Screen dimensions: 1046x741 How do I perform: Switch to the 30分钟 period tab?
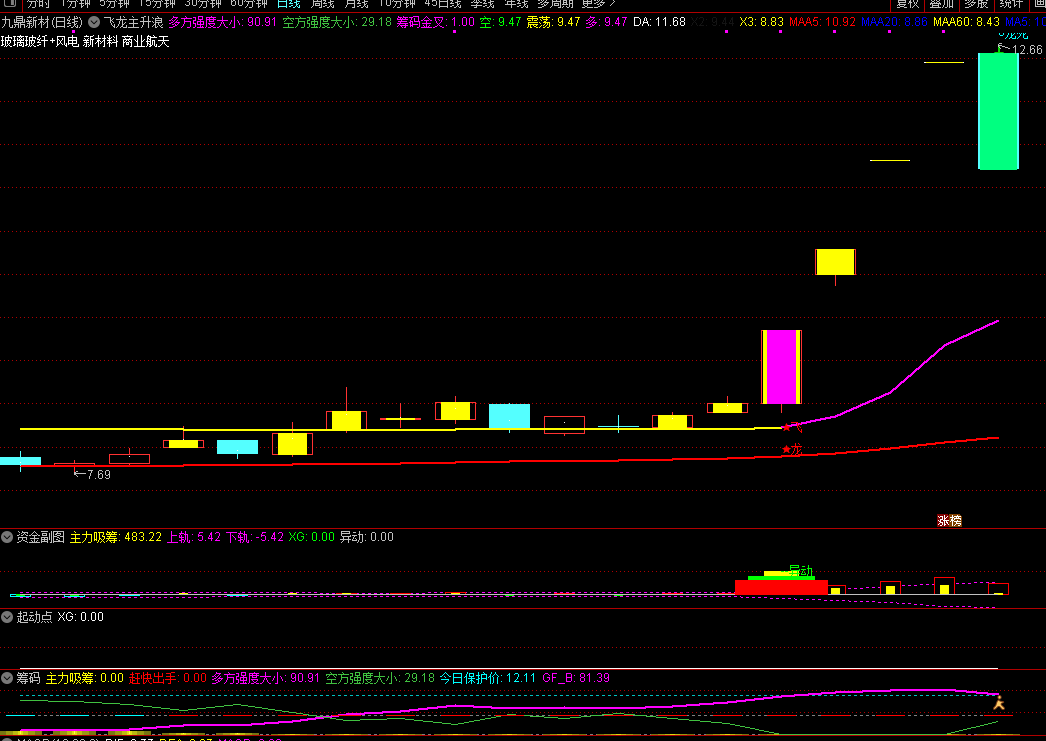(x=203, y=4)
